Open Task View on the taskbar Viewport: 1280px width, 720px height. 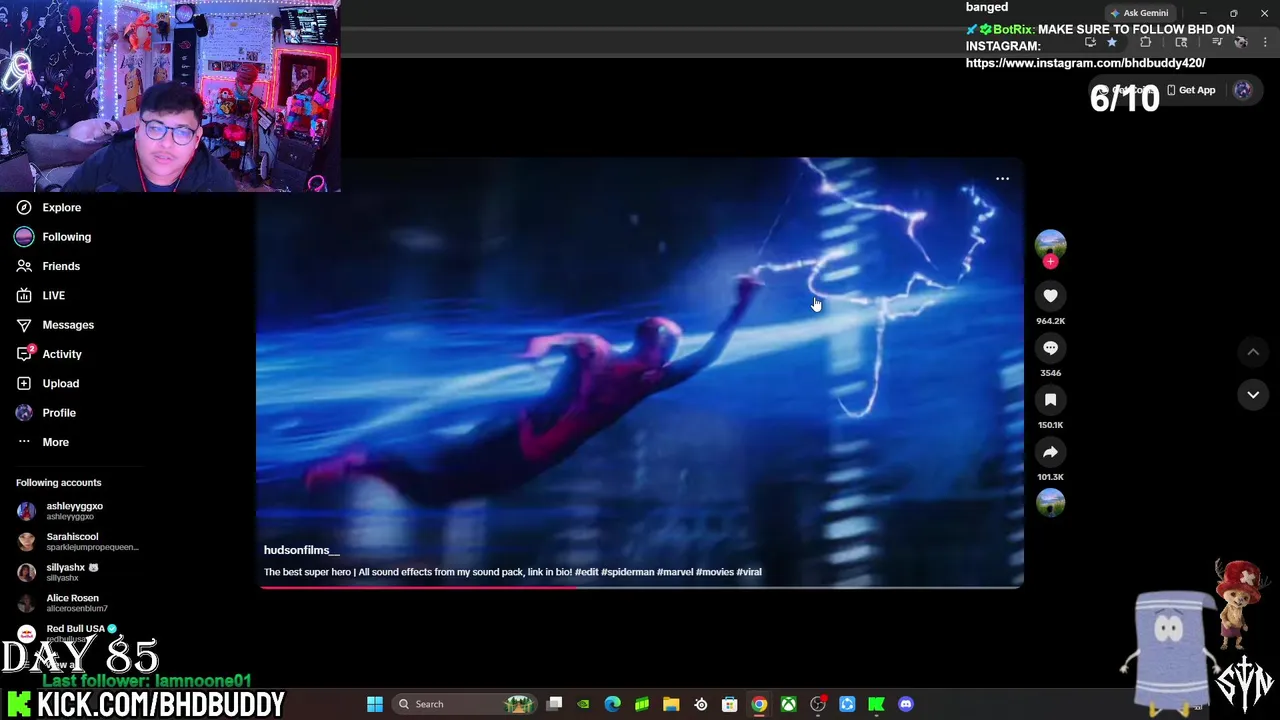(555, 704)
